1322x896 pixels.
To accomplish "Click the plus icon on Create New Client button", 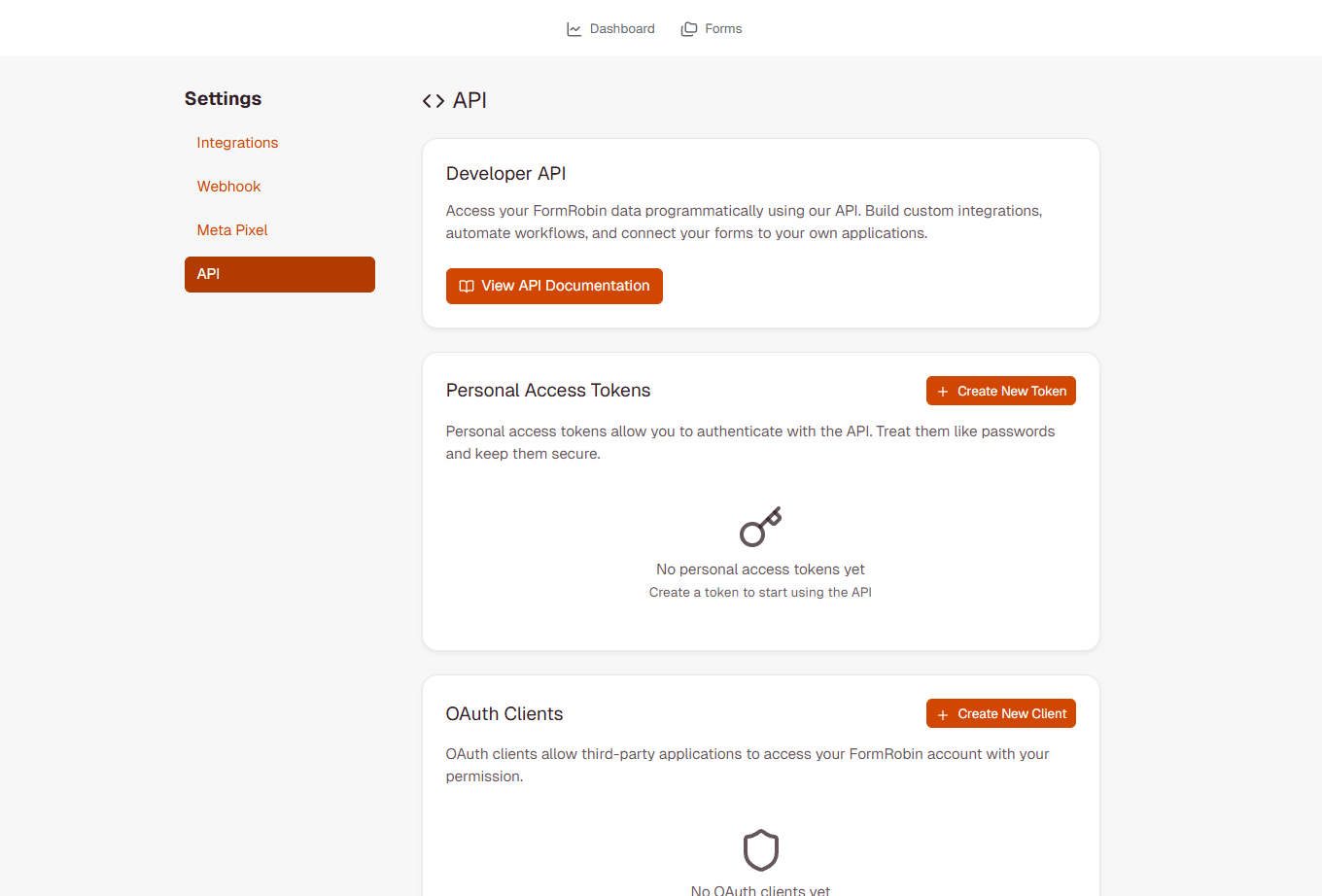I will [942, 713].
